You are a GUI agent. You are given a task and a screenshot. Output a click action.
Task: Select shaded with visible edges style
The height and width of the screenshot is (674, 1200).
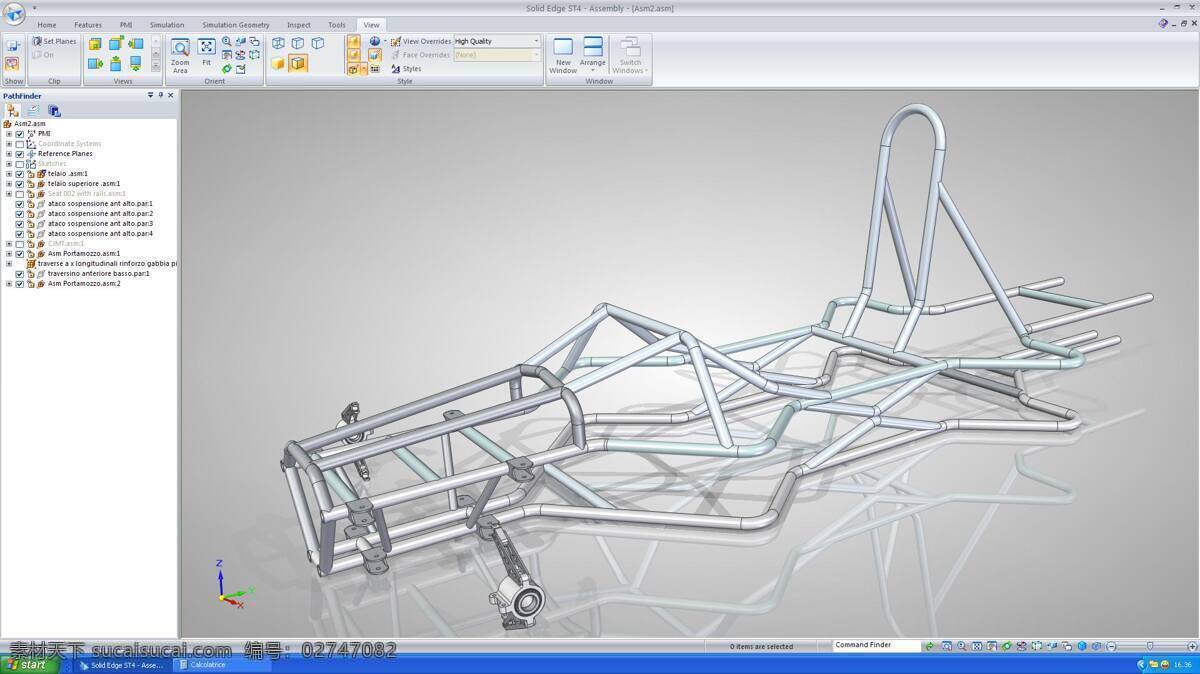pyautogui.click(x=298, y=63)
